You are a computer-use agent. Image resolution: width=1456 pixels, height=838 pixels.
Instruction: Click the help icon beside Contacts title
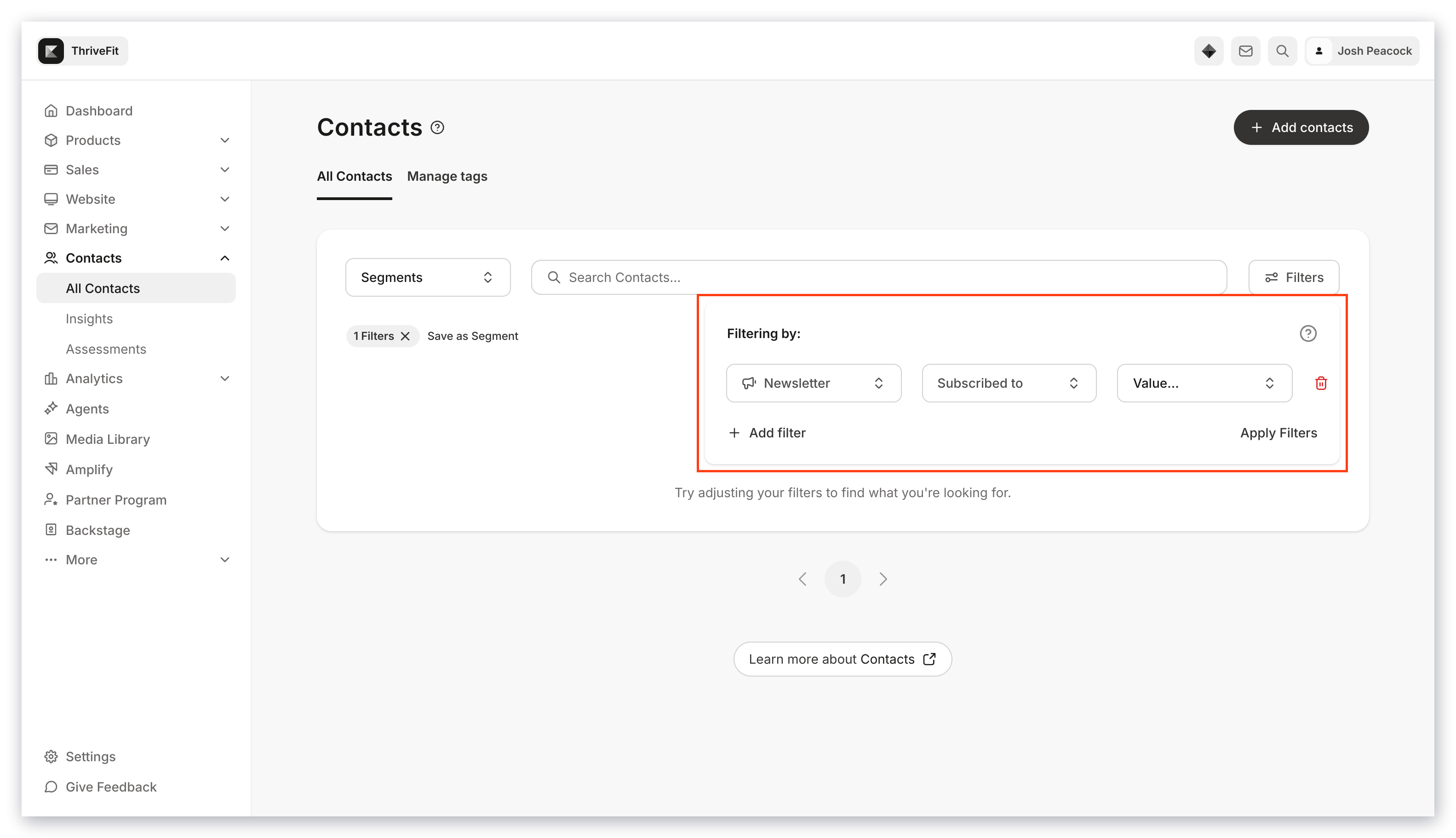click(x=437, y=127)
